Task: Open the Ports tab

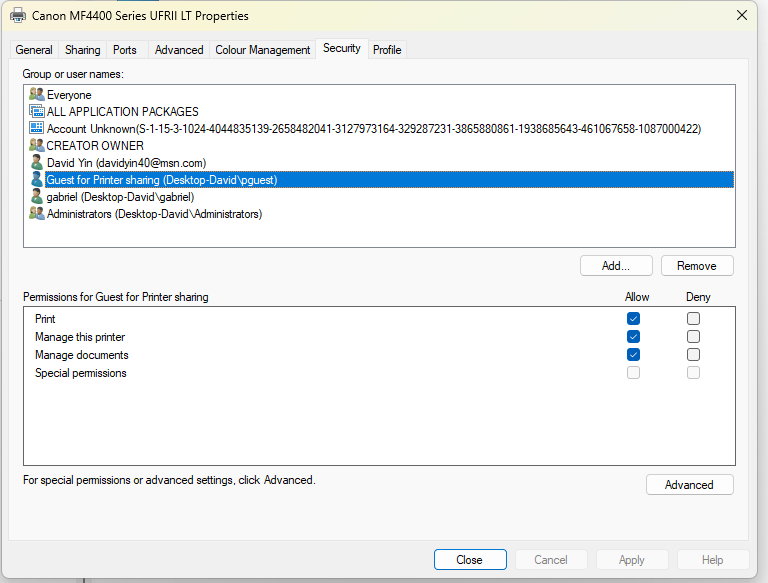Action: click(x=125, y=50)
